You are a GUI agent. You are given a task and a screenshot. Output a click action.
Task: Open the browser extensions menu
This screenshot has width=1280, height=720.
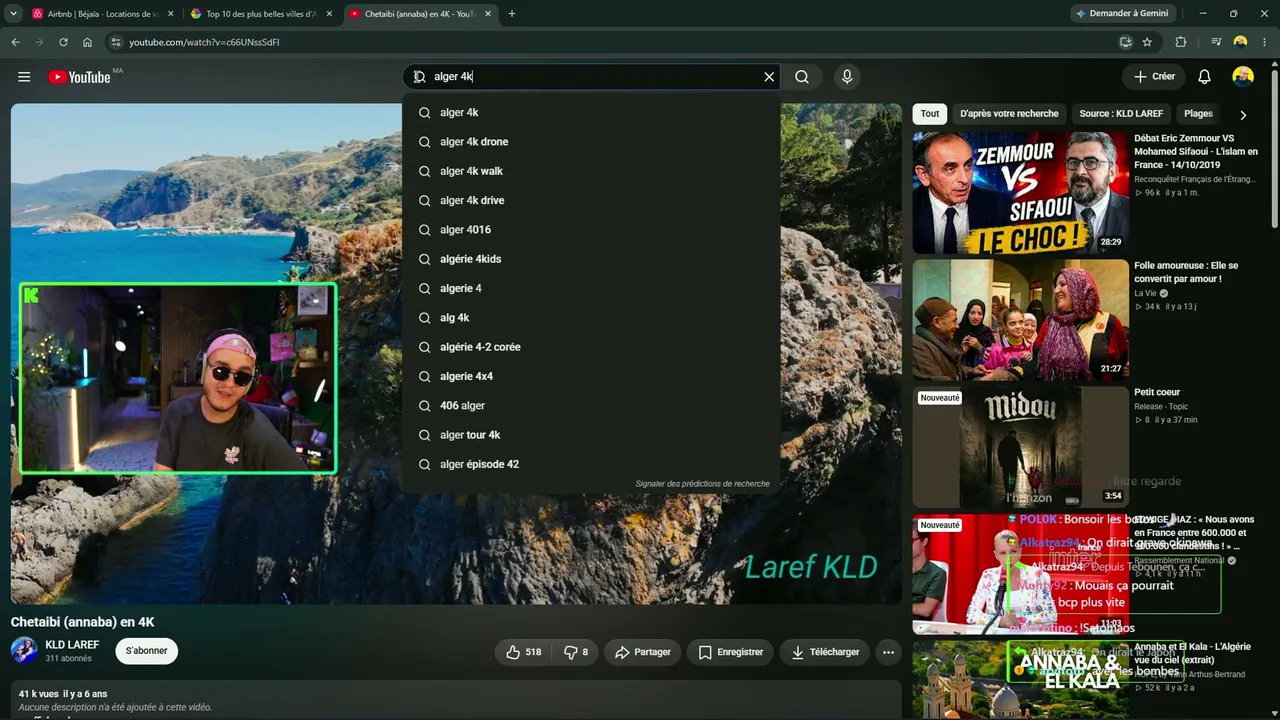(1181, 42)
